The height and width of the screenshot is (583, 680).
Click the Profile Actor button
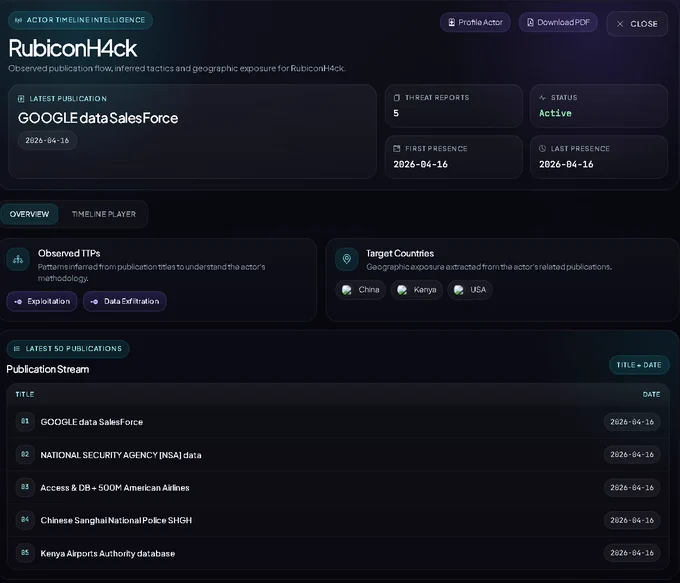tap(475, 22)
